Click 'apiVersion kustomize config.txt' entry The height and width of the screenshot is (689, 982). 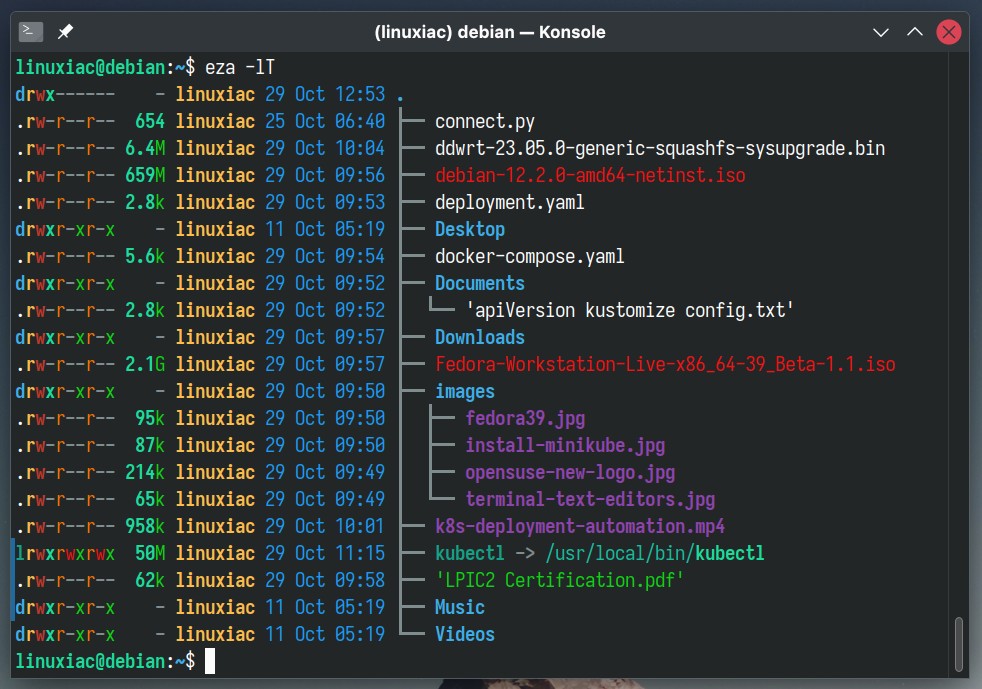click(x=629, y=310)
